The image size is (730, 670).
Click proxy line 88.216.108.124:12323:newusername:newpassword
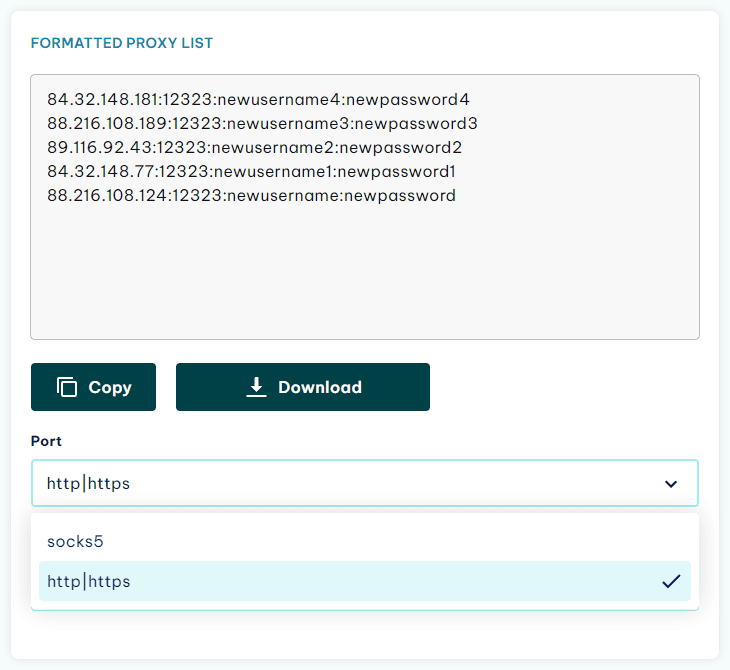pyautogui.click(x=251, y=196)
